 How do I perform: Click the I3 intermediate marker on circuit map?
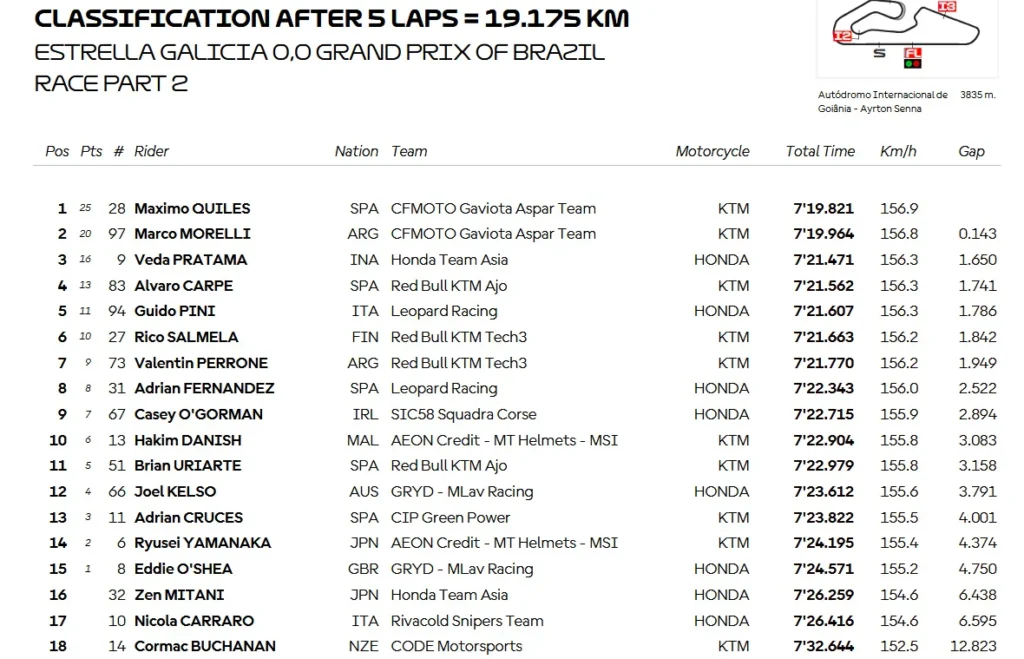(x=947, y=7)
